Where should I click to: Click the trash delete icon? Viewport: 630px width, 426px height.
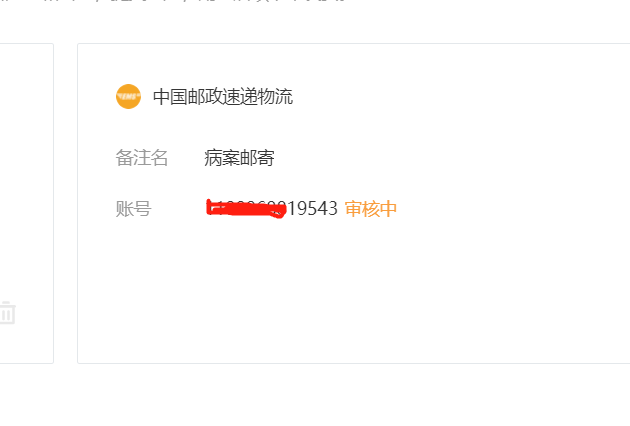coord(7,312)
